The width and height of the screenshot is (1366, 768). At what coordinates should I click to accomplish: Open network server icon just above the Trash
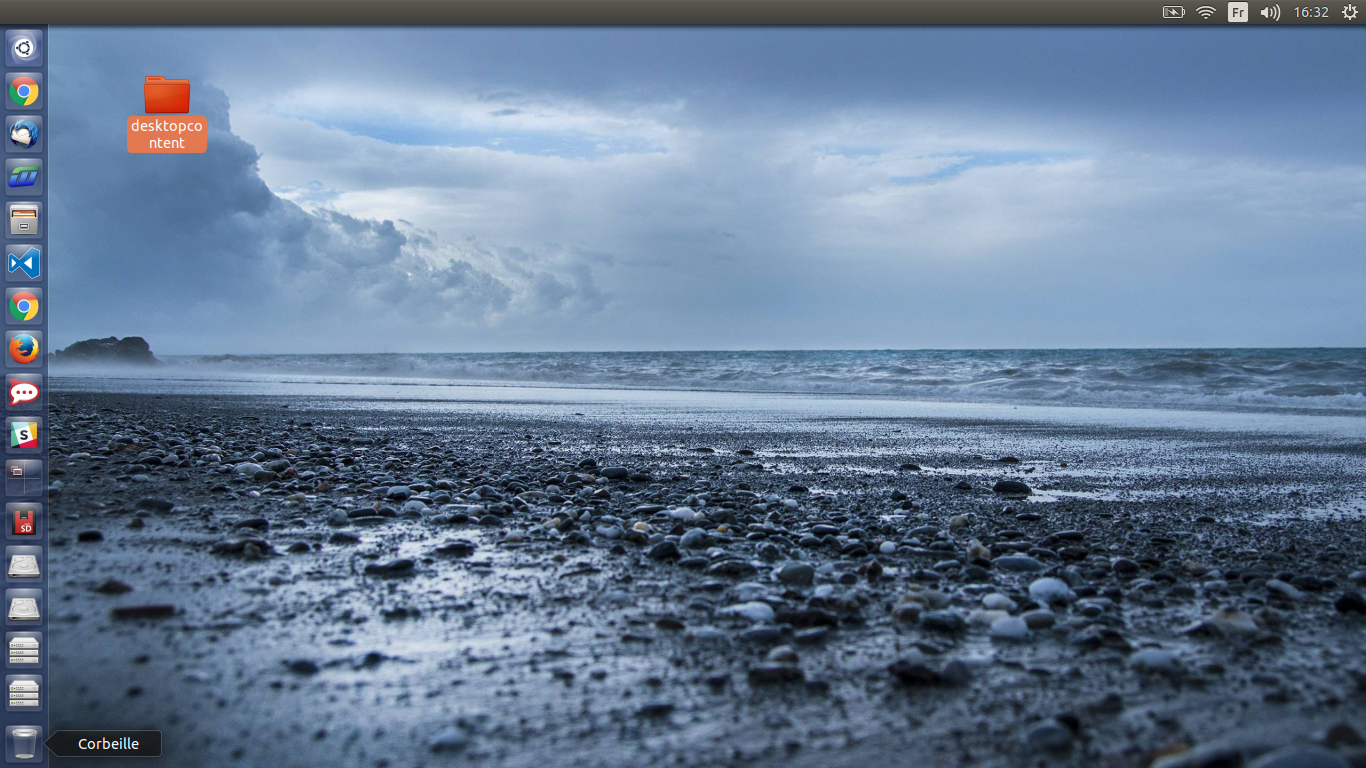(24, 693)
